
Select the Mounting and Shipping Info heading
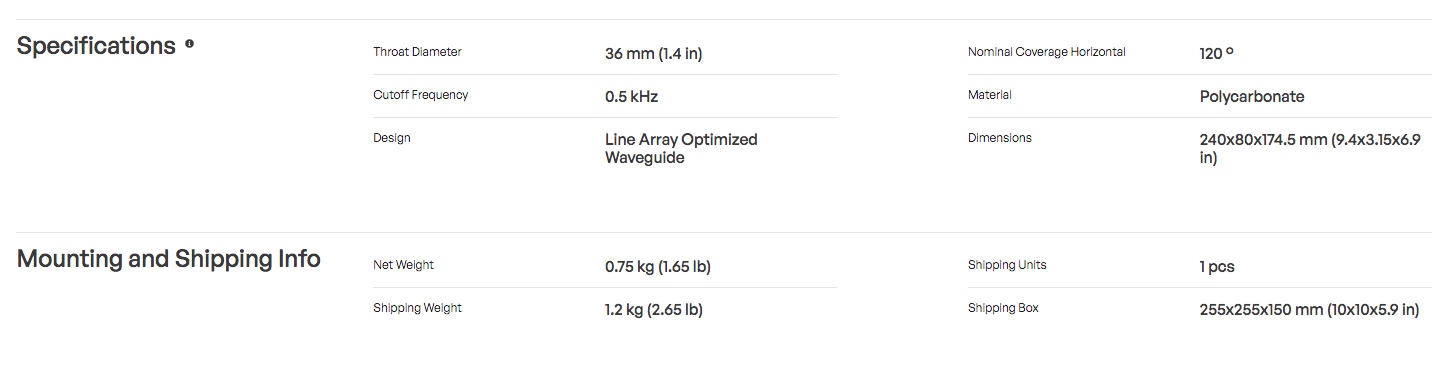(x=169, y=259)
